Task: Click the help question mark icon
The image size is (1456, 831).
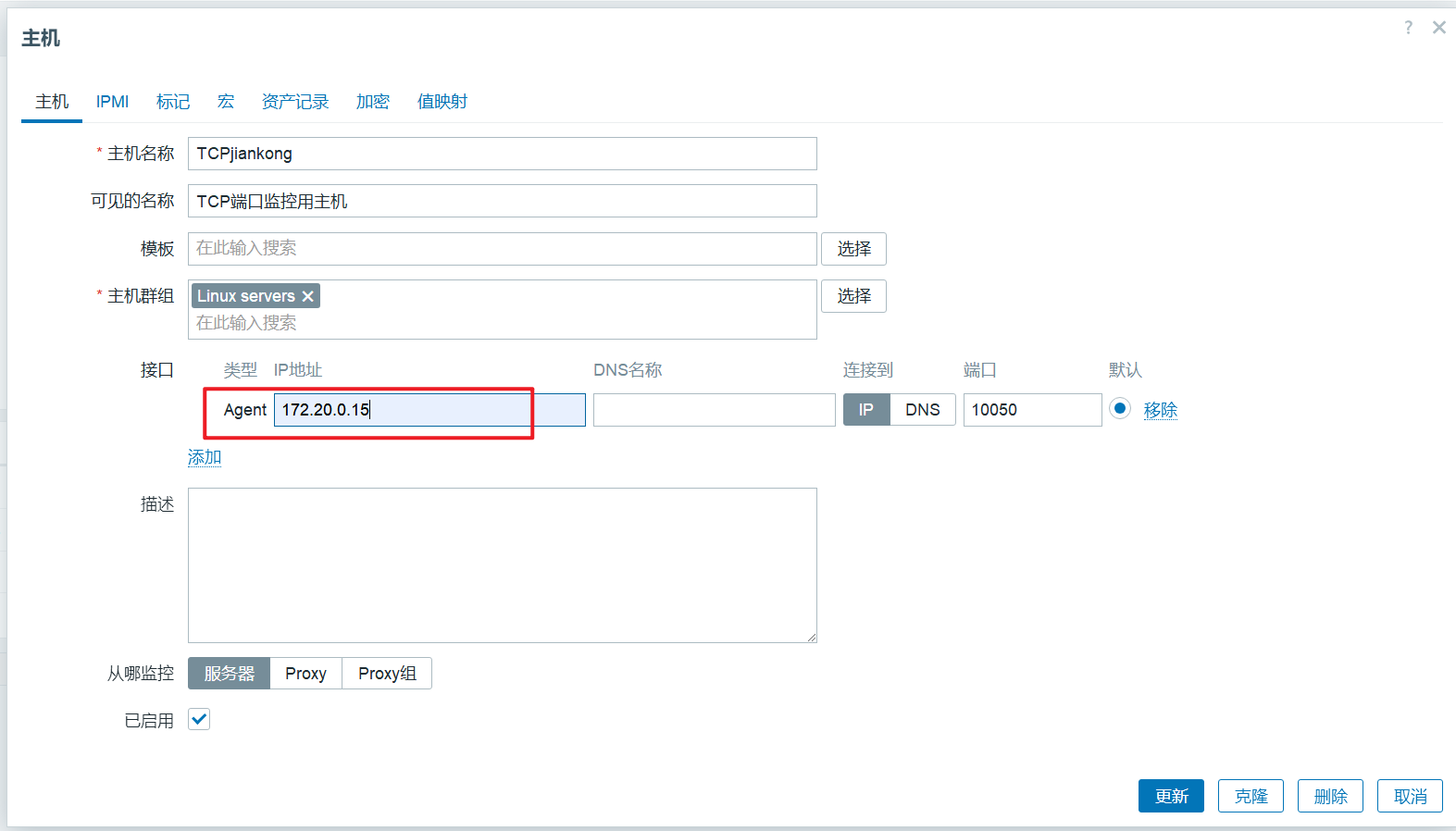Action: coord(1408,28)
